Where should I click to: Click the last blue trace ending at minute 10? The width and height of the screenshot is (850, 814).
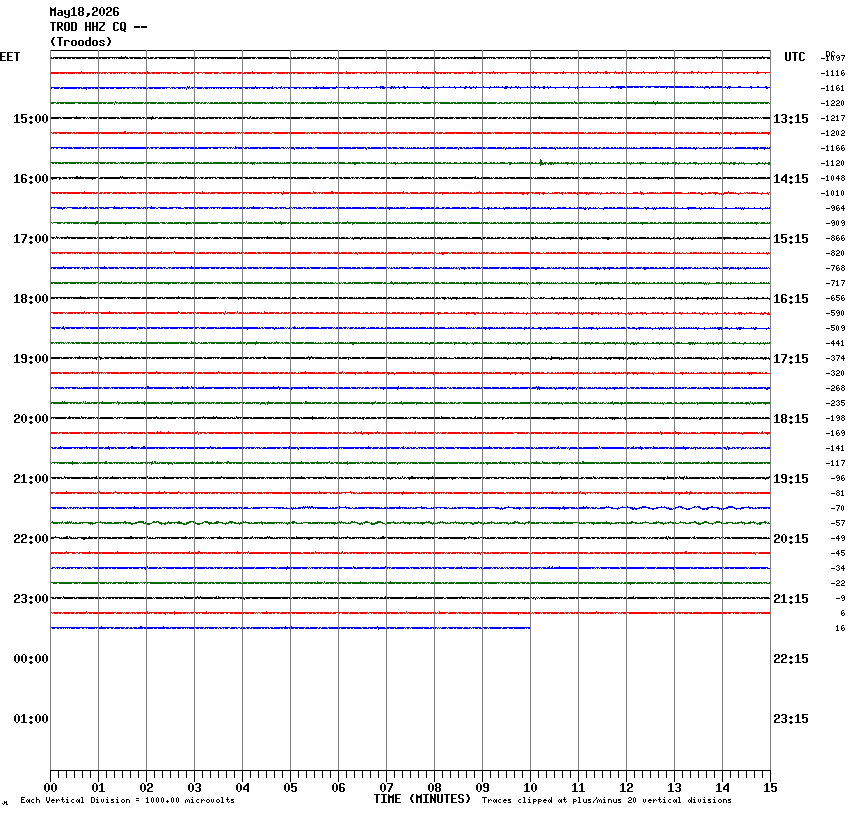click(290, 628)
